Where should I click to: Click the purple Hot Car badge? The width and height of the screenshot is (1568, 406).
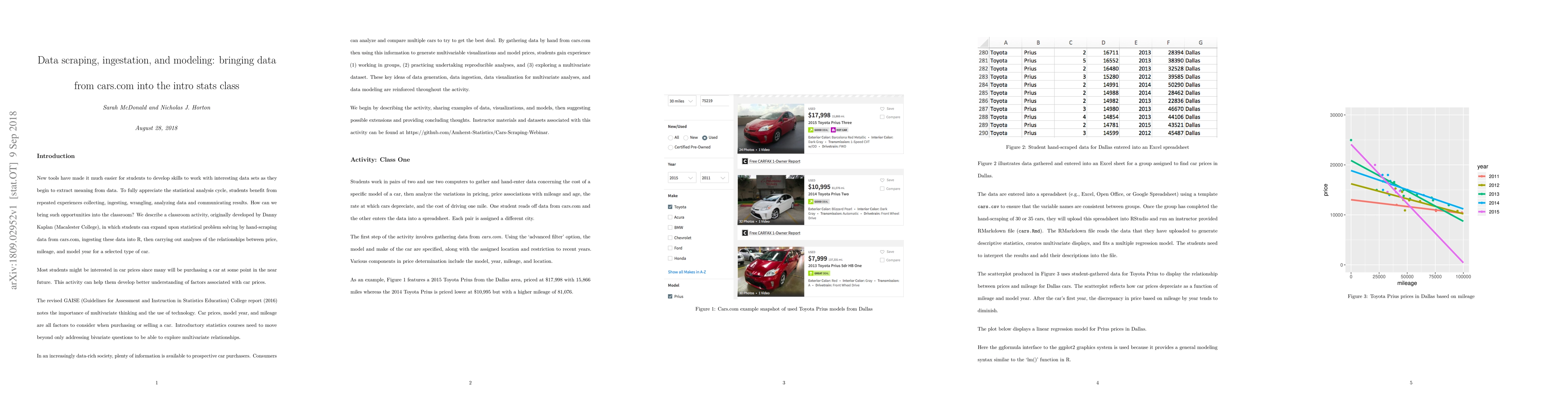(x=839, y=130)
